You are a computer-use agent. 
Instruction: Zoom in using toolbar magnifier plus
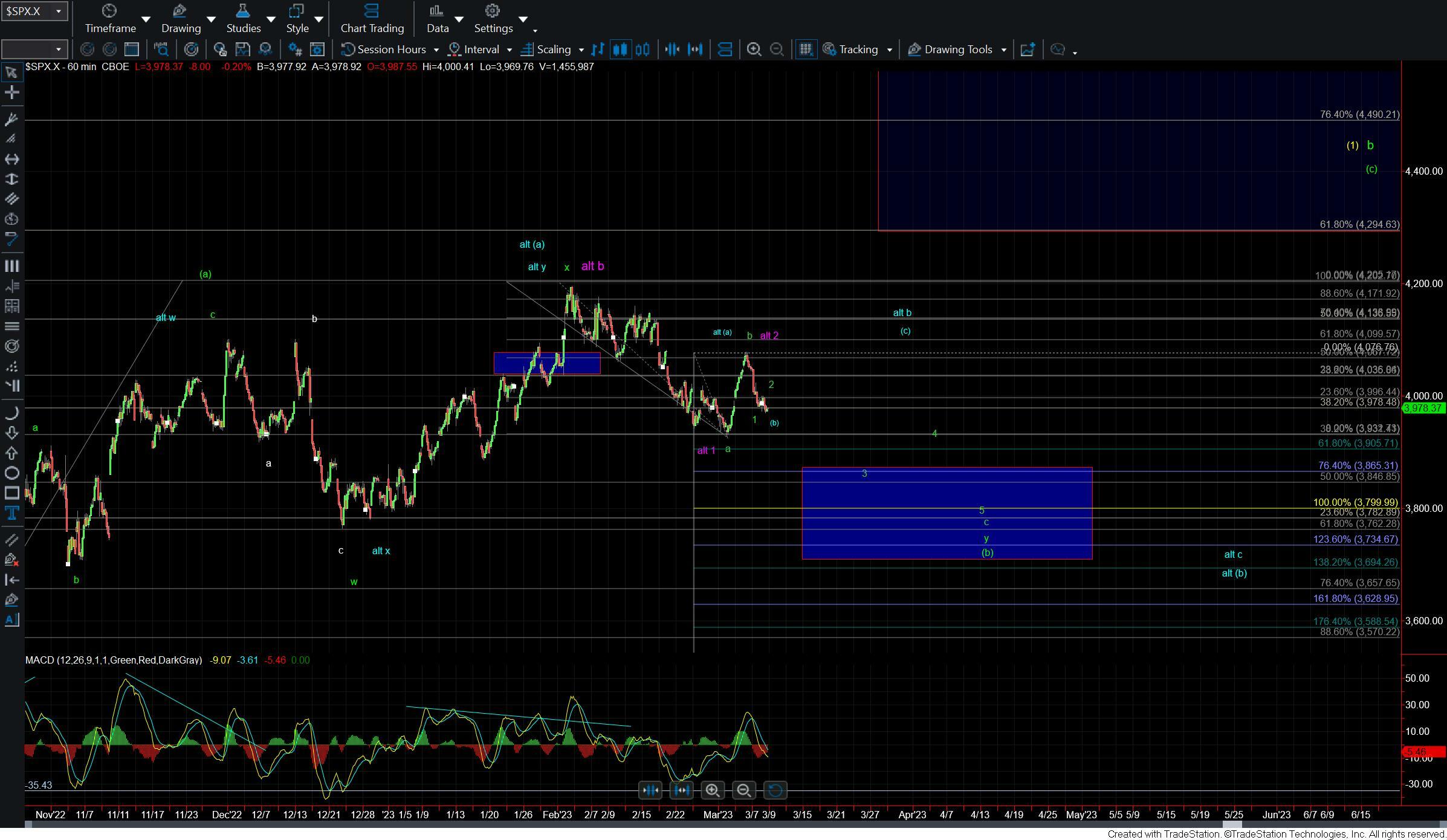(754, 50)
